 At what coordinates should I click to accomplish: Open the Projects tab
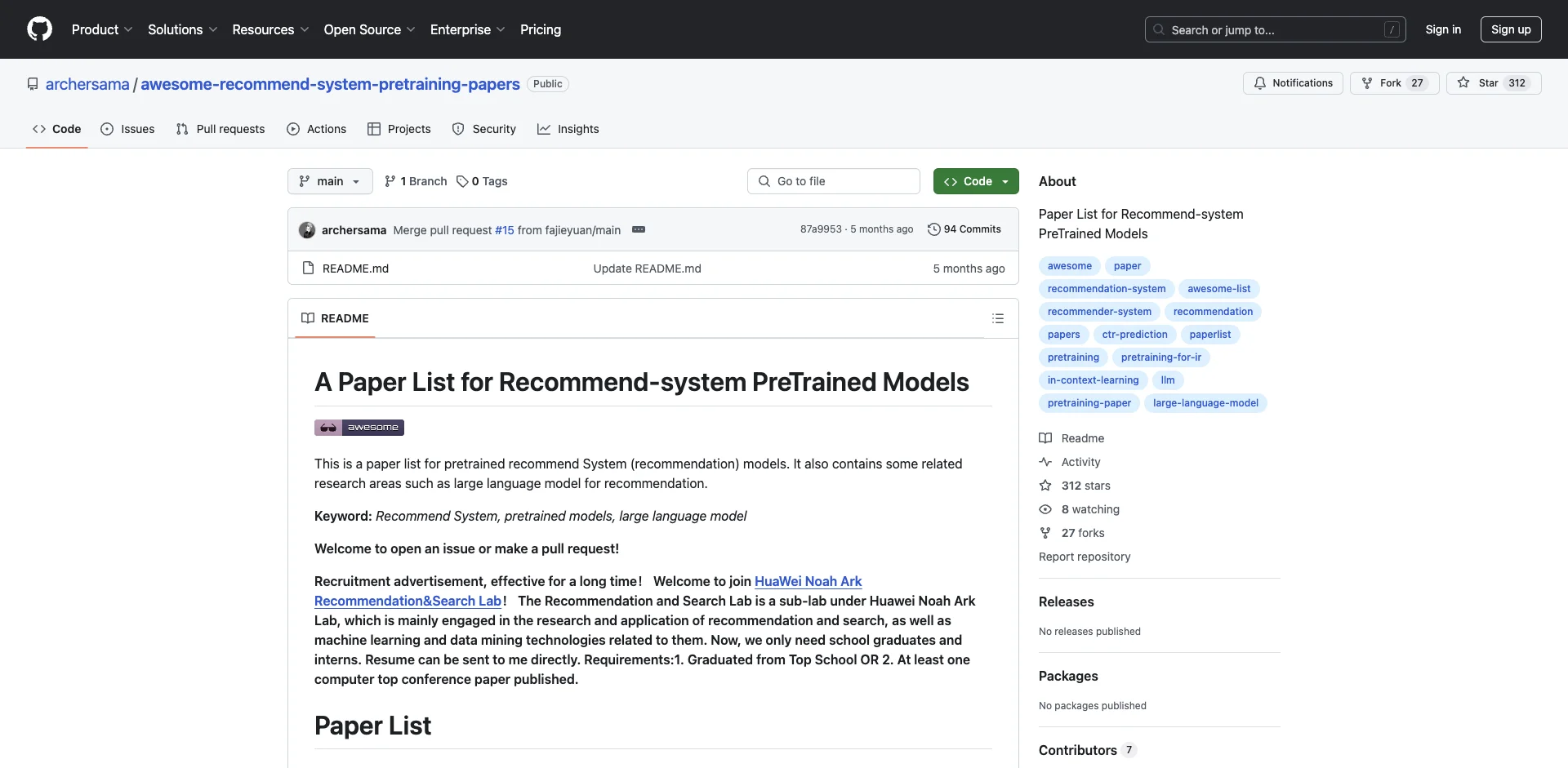coord(399,129)
